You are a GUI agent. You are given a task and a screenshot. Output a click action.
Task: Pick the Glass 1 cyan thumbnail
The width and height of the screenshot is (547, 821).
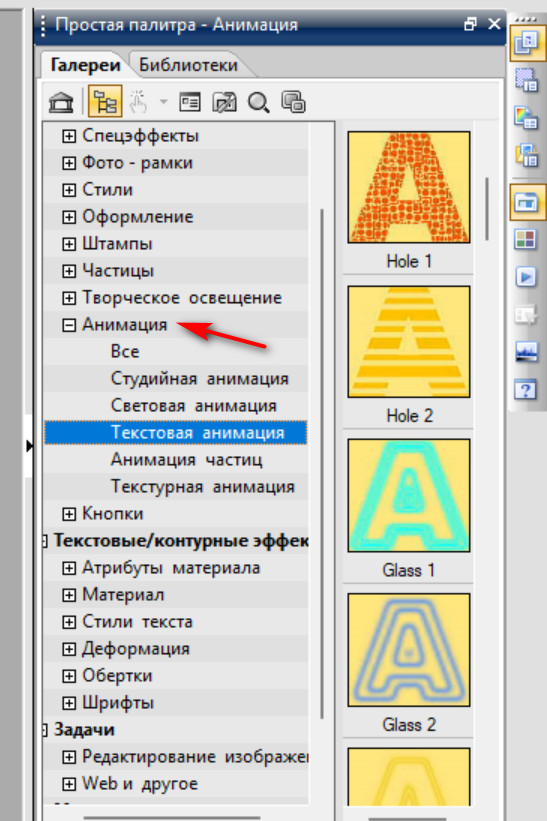pos(409,495)
